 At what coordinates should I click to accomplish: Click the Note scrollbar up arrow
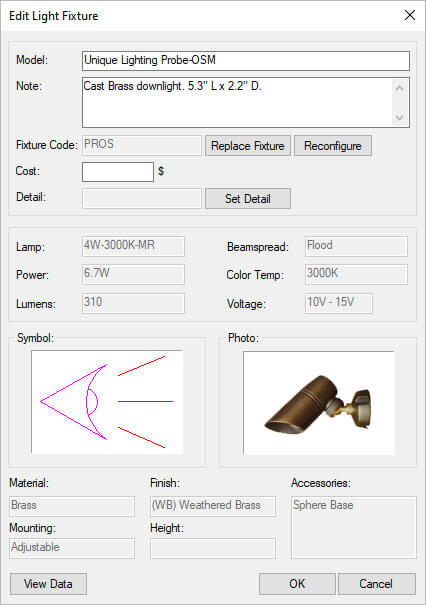[399, 88]
